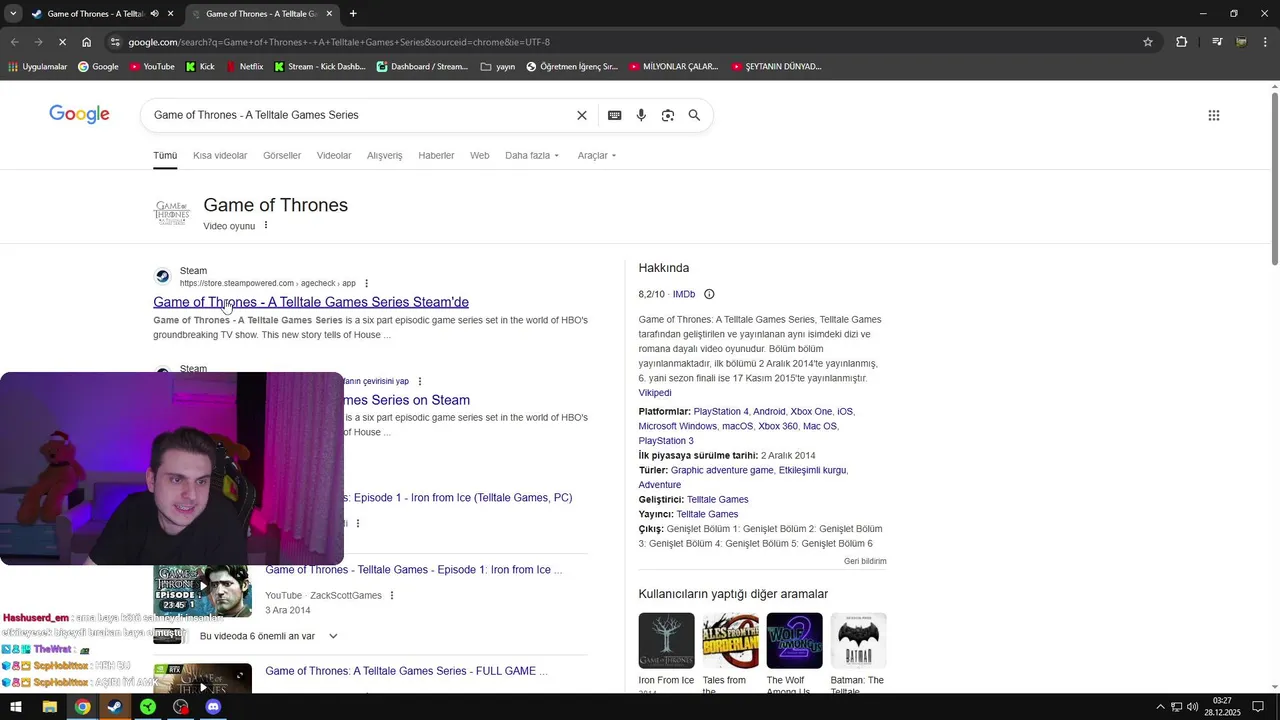Open the Chrome extensions menu

click(x=1182, y=42)
